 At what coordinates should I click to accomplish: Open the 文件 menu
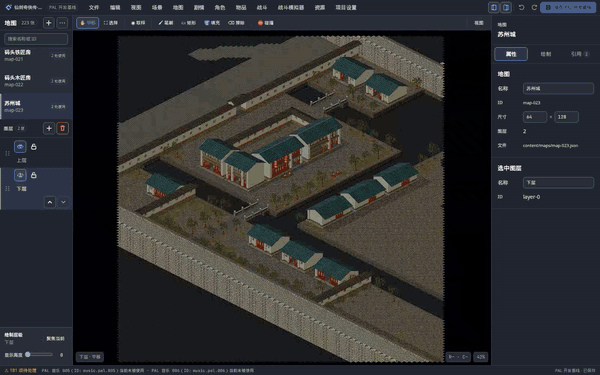(94, 8)
